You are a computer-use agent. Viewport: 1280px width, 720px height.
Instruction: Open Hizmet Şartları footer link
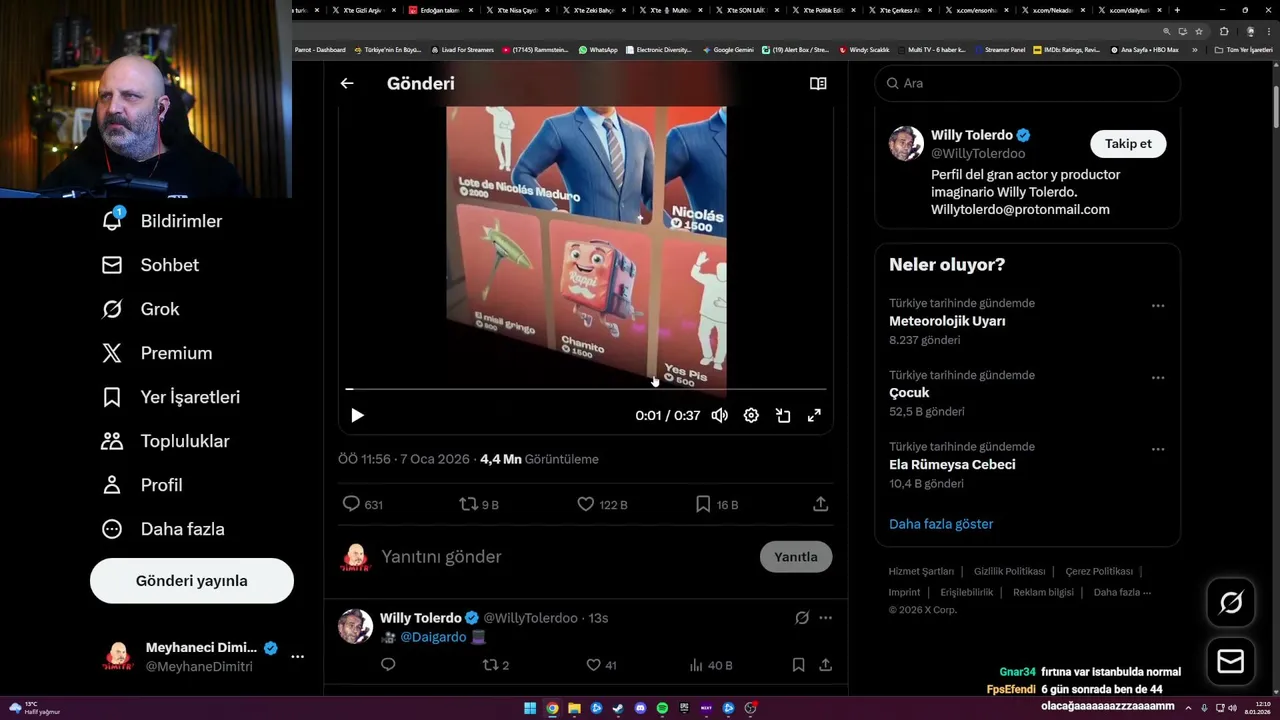[921, 571]
